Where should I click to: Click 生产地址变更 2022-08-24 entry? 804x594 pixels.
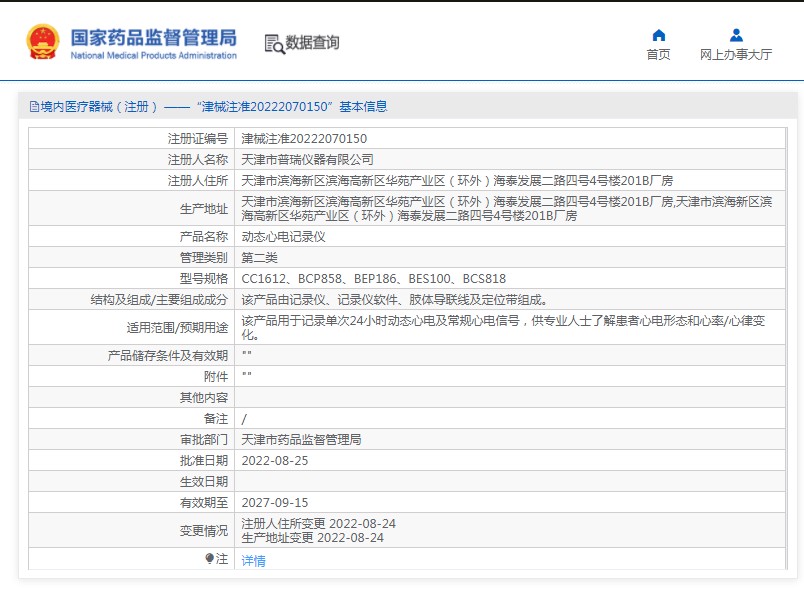[x=313, y=538]
